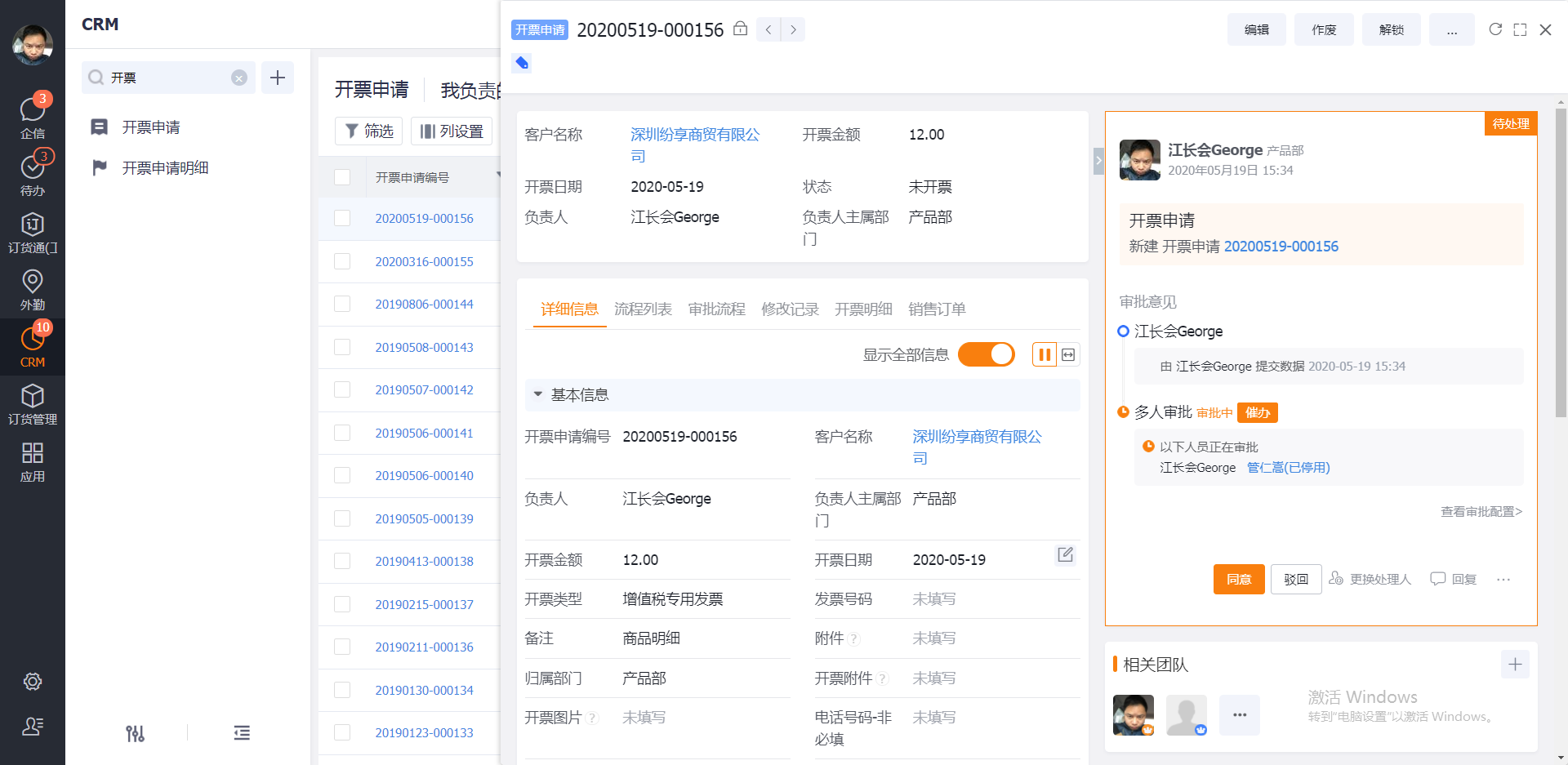Check the row 20190806-000144

342,304
